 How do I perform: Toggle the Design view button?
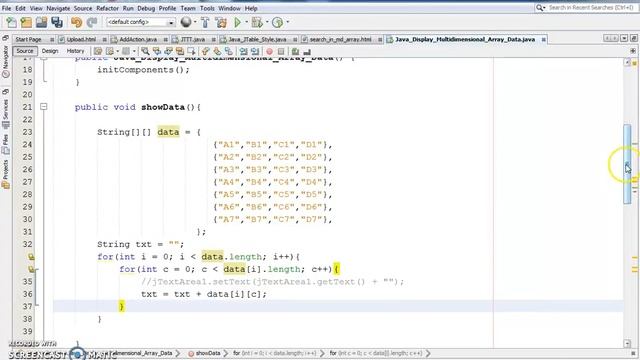click(50, 51)
